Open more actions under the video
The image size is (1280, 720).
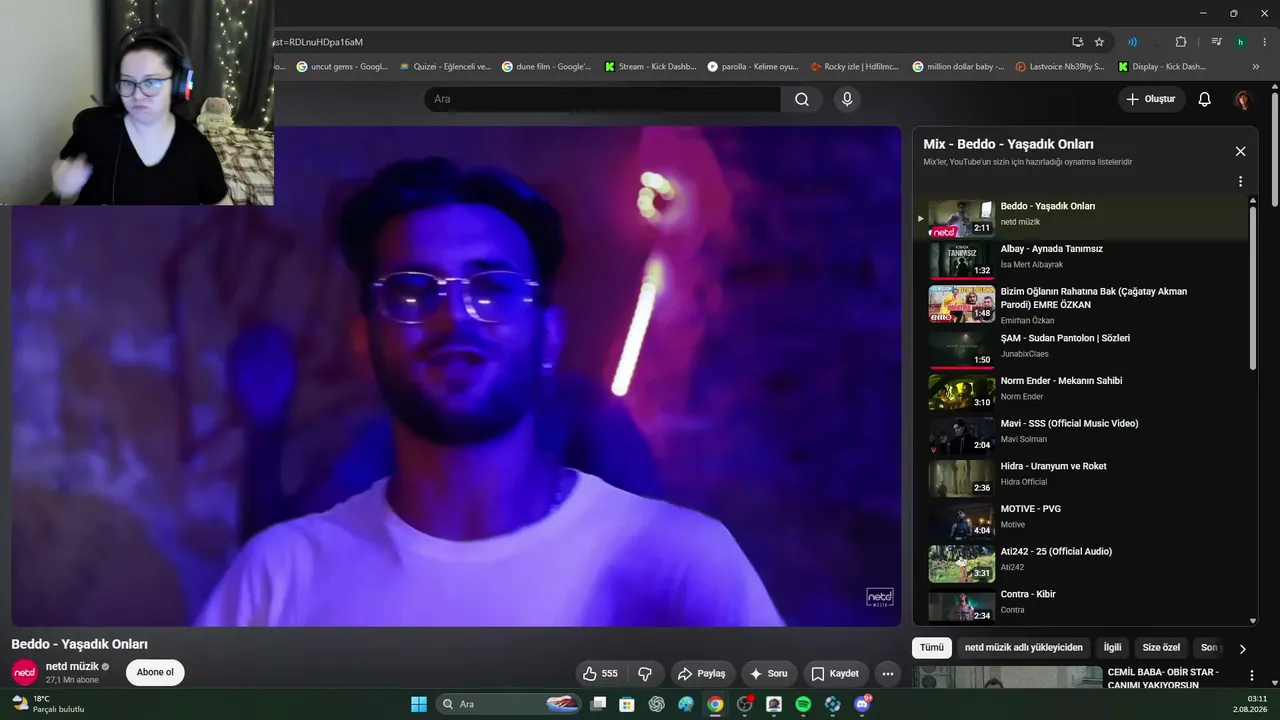pos(887,674)
